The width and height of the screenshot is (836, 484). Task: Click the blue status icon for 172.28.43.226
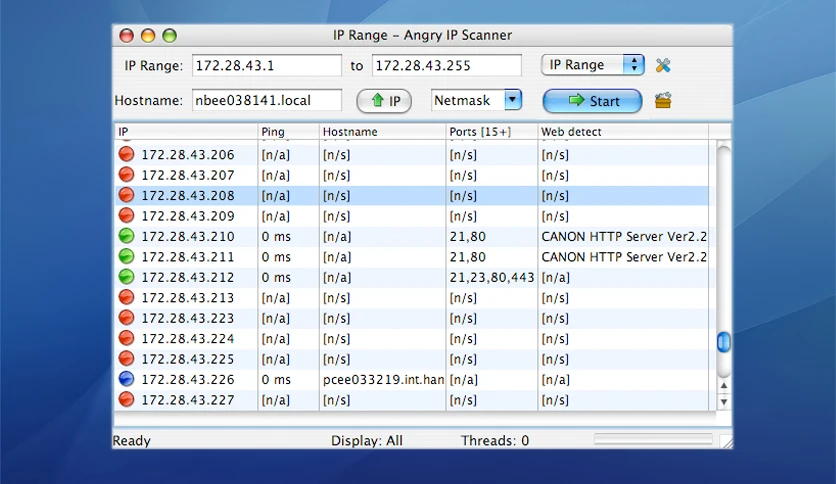[126, 379]
